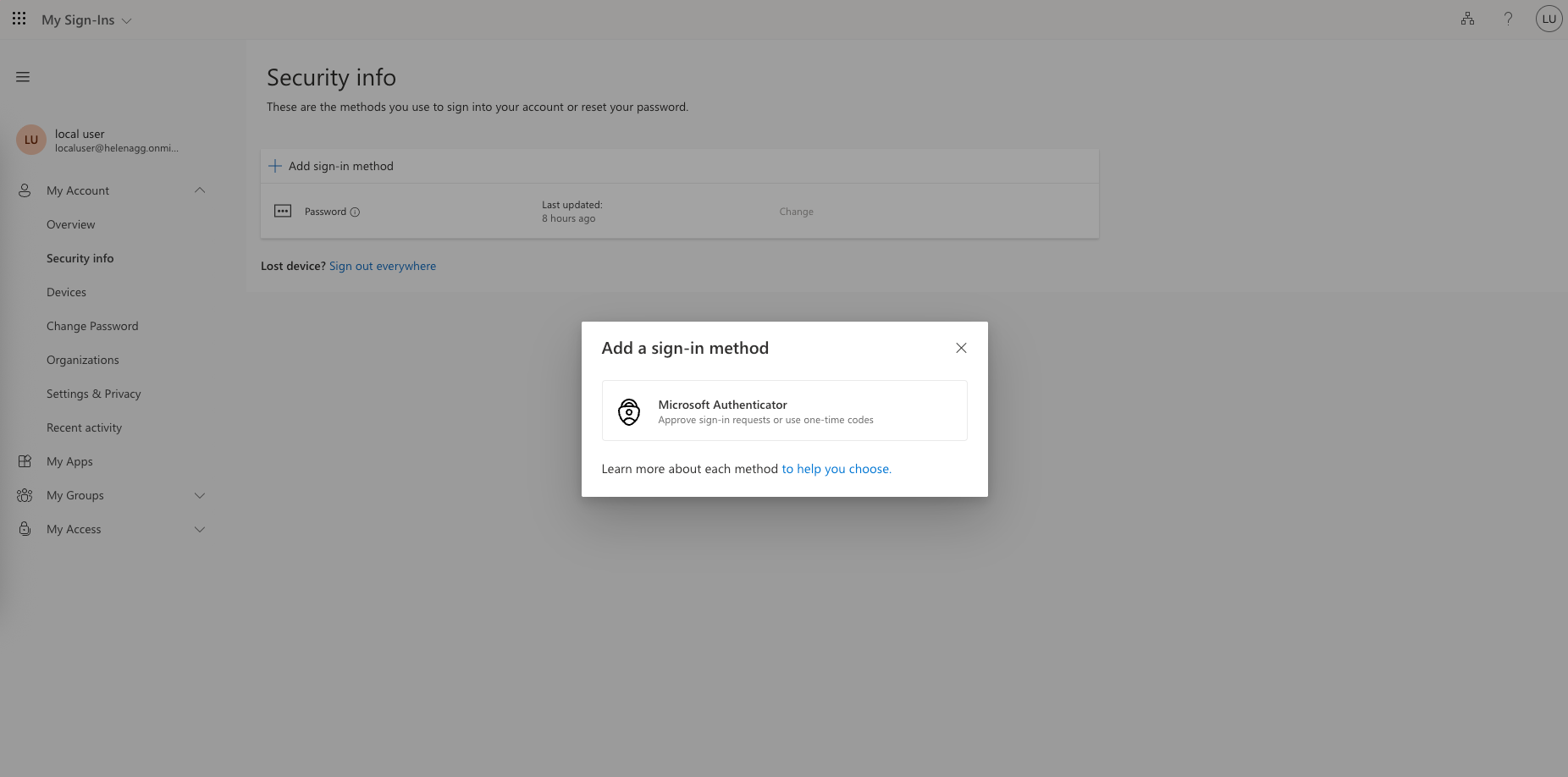Viewport: 1568px width, 777px height.
Task: Open the app launcher waffle icon
Action: click(x=19, y=19)
